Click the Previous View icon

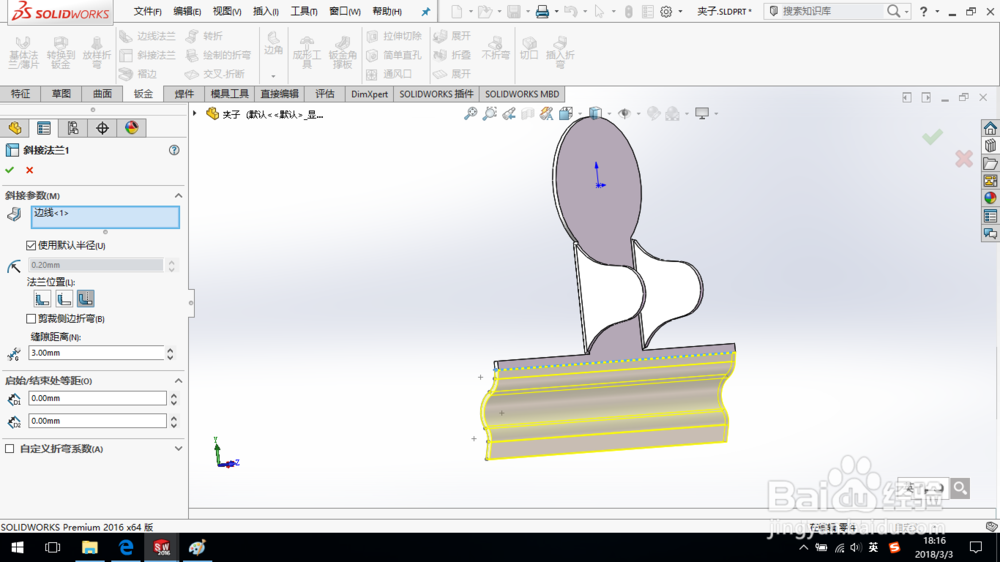click(x=508, y=114)
